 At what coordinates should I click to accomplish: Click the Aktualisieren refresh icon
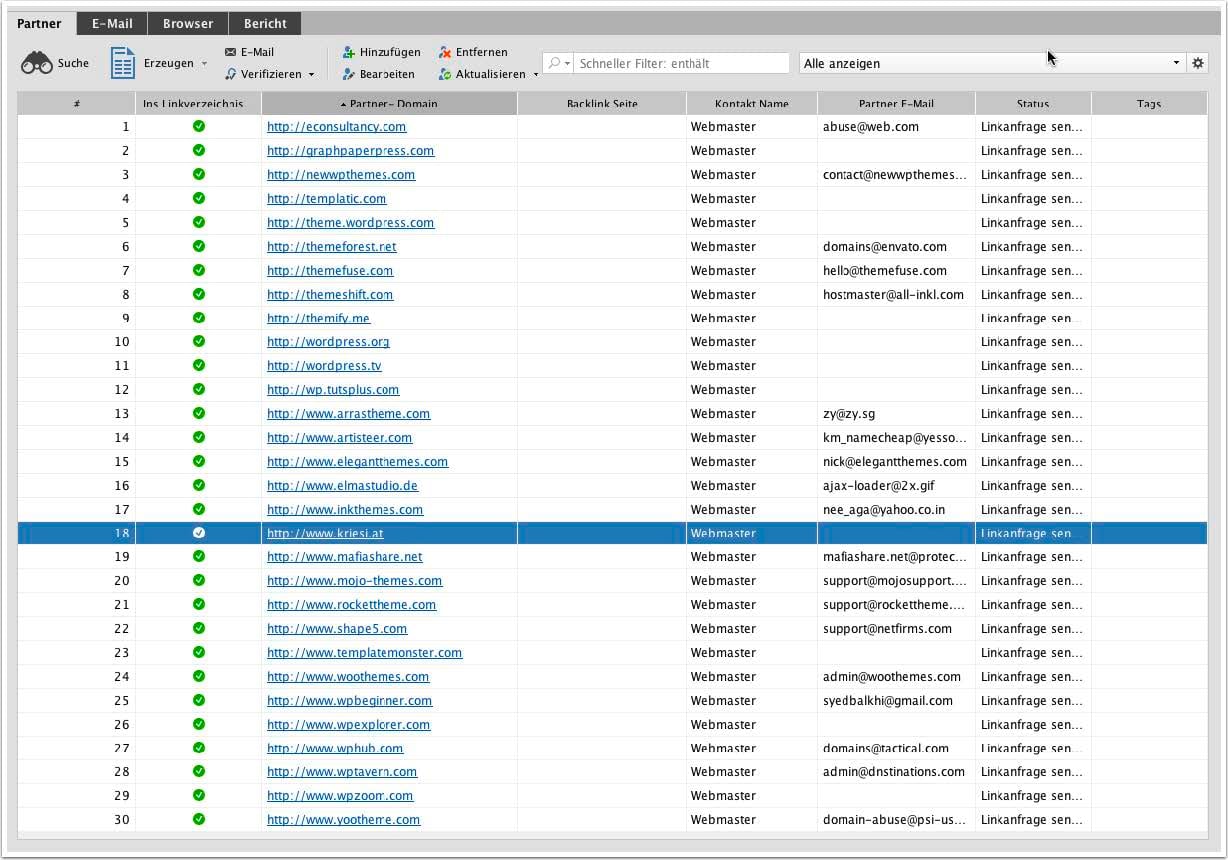coord(445,74)
